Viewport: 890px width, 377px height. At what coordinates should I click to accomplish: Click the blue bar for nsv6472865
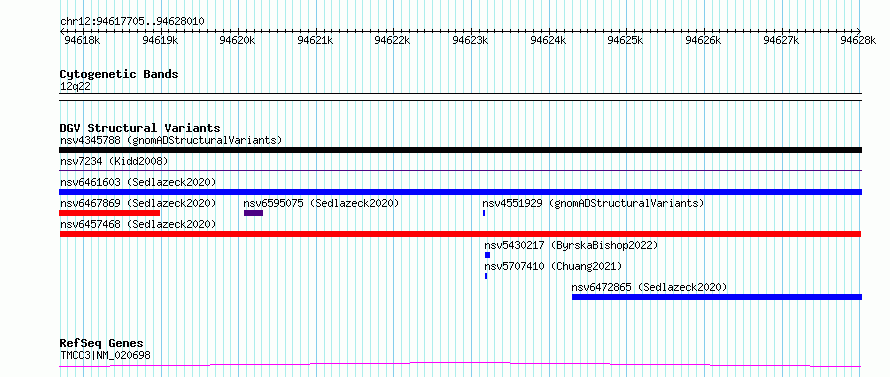[x=717, y=297]
